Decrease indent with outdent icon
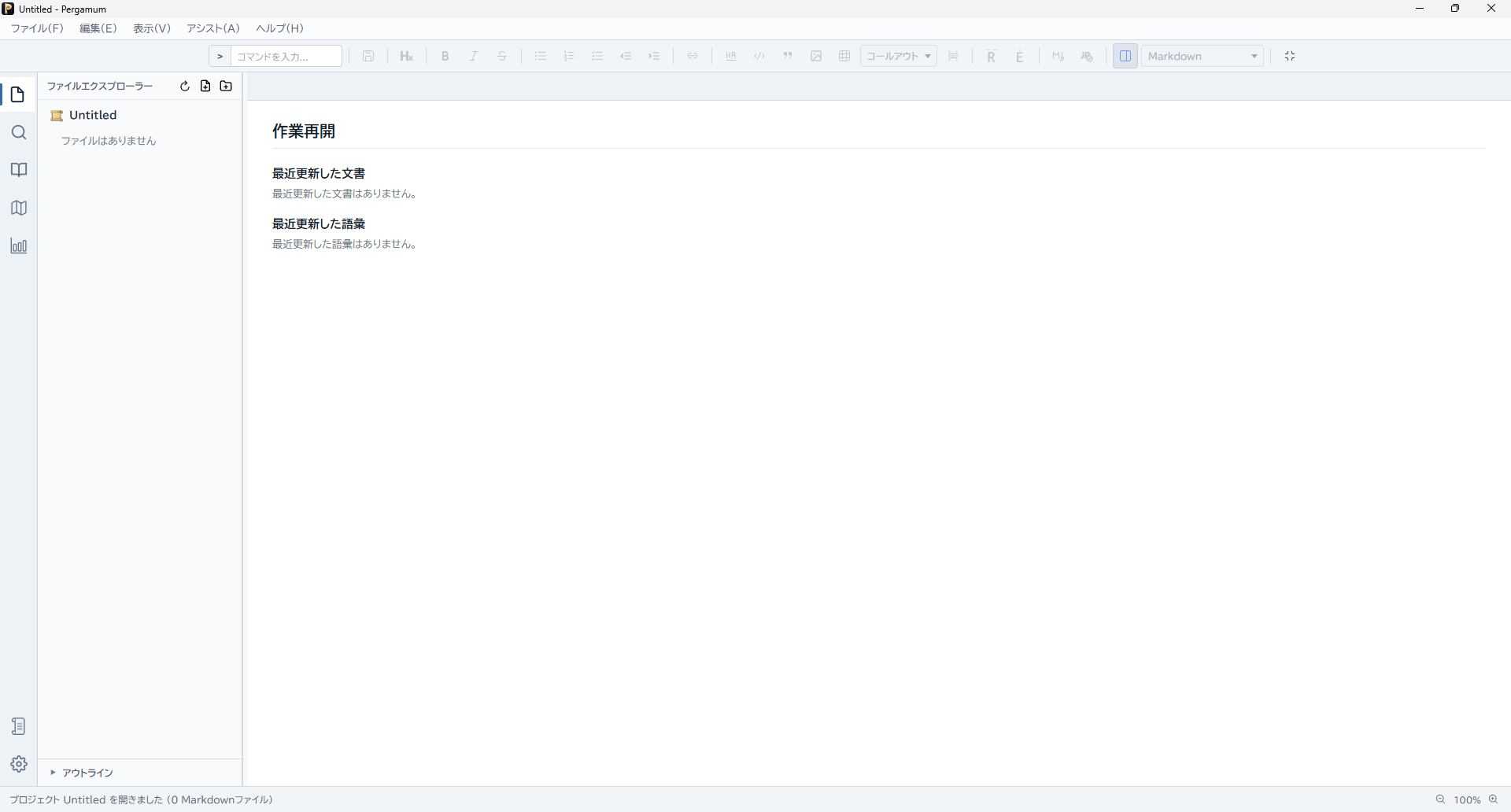Viewport: 1511px width, 812px height. click(x=626, y=56)
